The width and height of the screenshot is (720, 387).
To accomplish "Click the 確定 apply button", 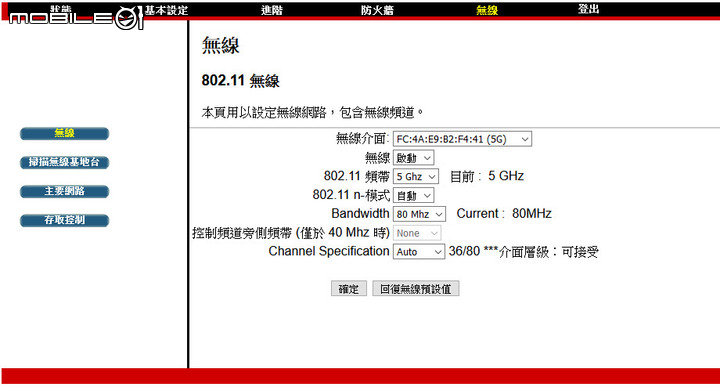I will click(349, 289).
